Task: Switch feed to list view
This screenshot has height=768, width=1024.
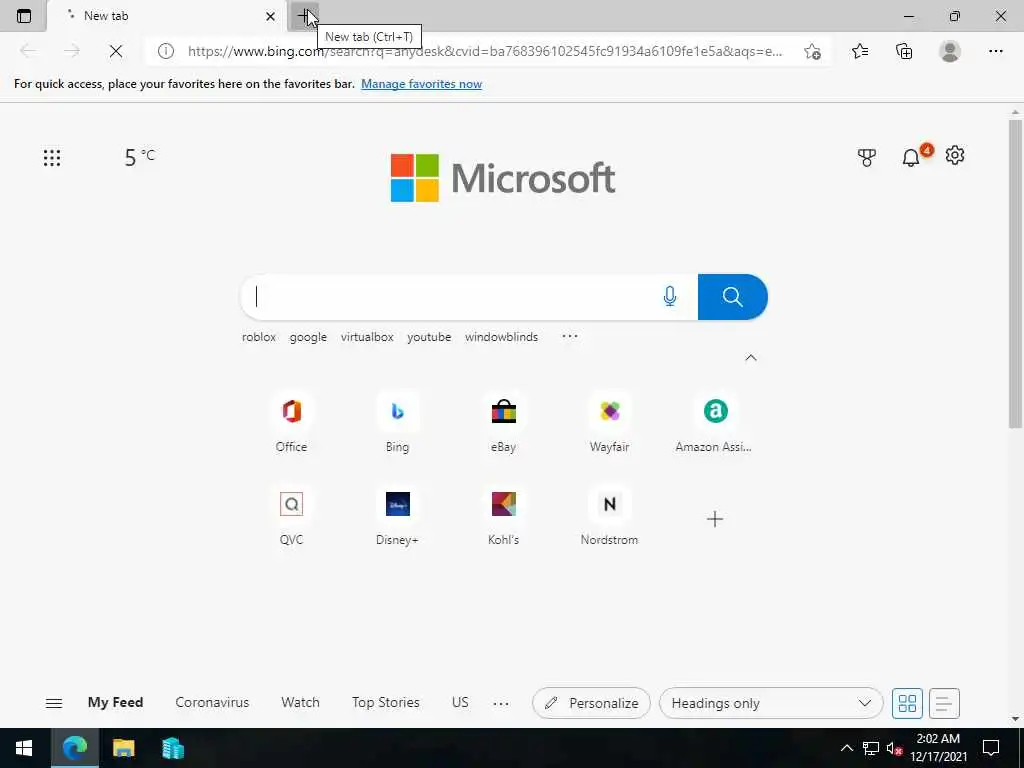Action: click(x=944, y=703)
